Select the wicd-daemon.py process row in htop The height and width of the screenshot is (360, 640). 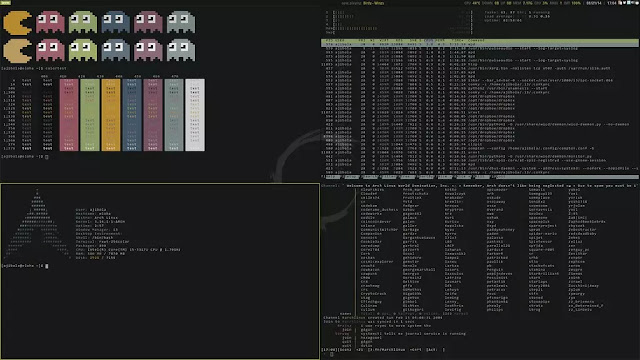[480, 124]
